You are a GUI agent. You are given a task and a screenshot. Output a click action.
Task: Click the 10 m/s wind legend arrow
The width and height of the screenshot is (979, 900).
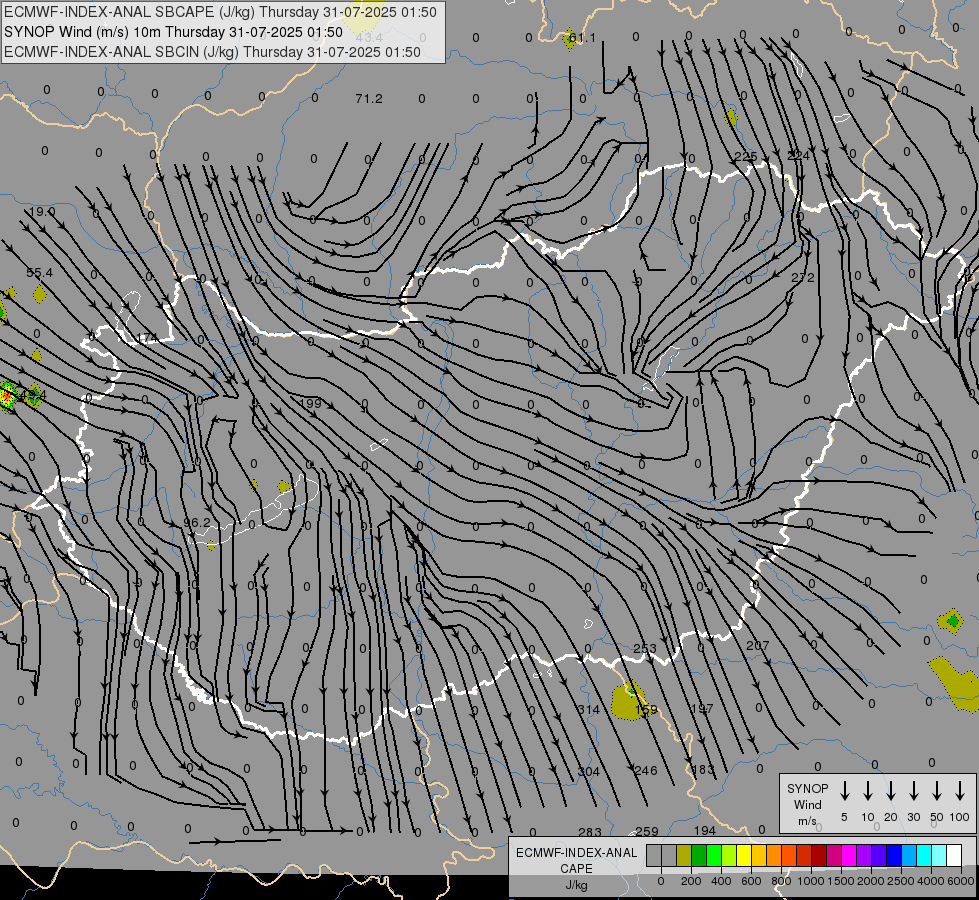(x=867, y=791)
